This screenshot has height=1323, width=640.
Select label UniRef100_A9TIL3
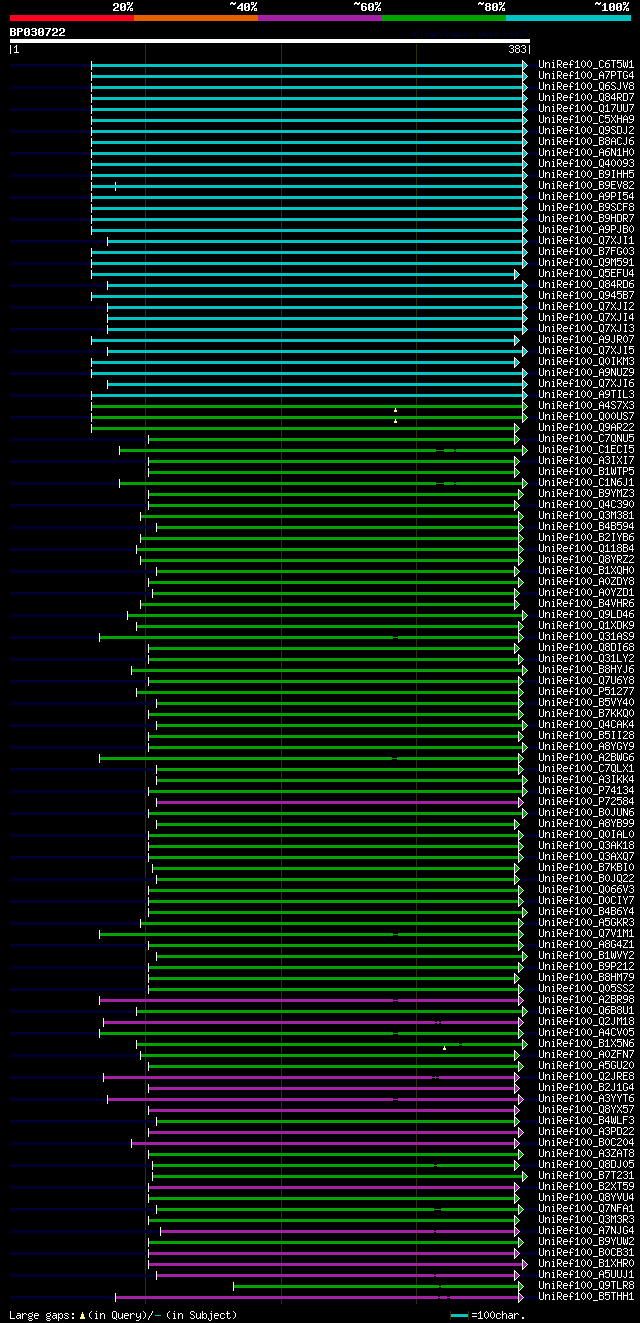(x=586, y=394)
